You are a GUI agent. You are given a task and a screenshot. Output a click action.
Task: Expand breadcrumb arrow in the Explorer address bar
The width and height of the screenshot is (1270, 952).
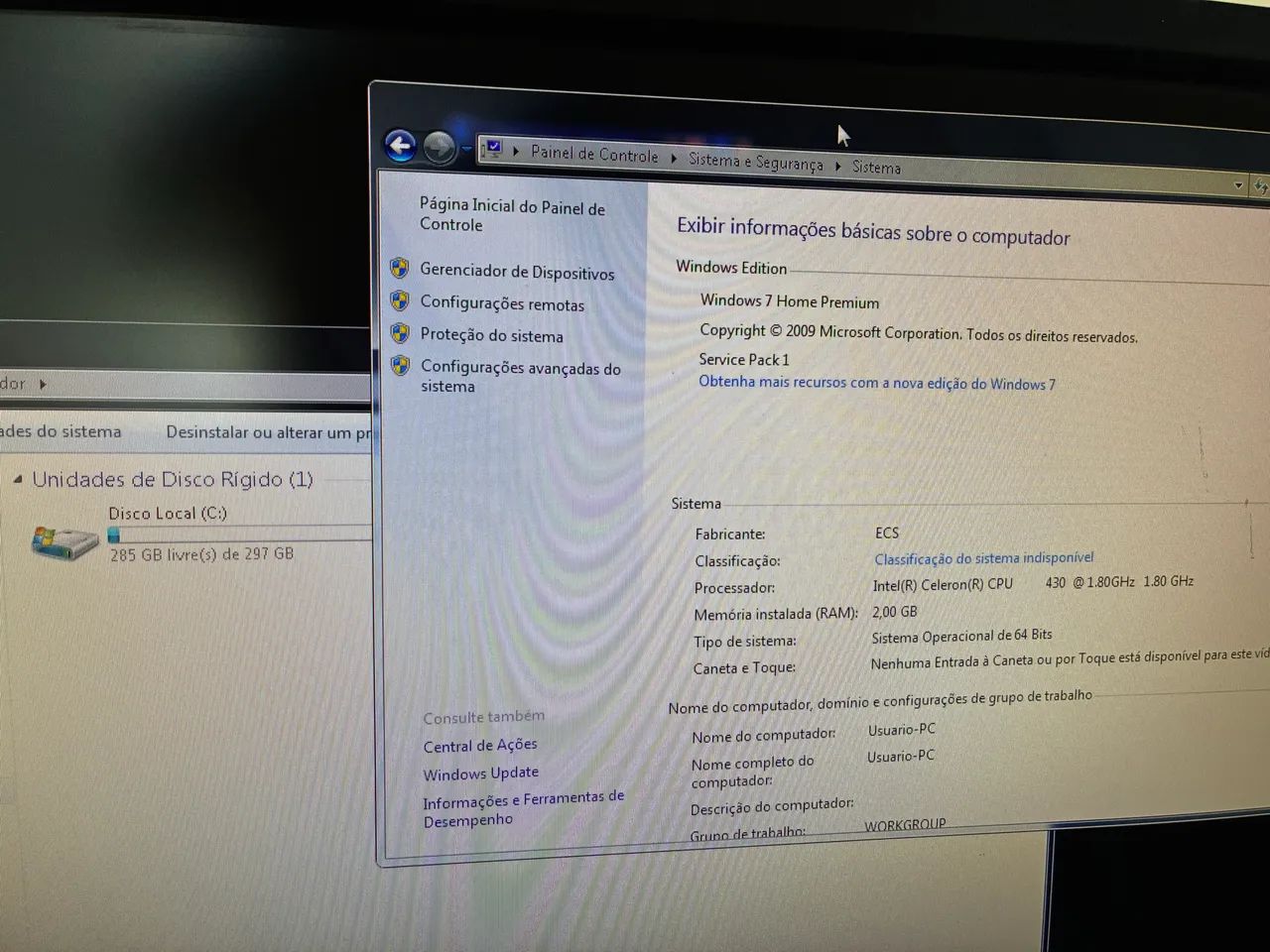click(43, 384)
